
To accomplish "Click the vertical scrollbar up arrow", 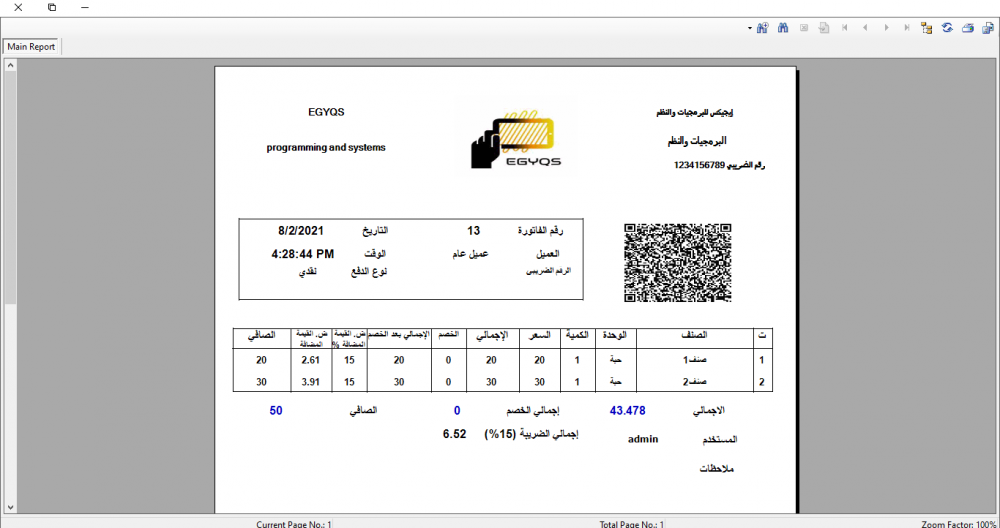I will point(10,64).
